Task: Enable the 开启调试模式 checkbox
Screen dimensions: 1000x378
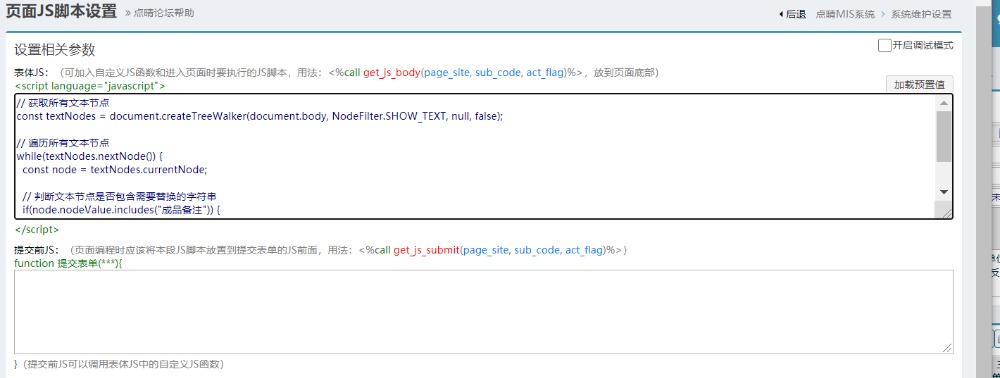Action: coord(884,45)
